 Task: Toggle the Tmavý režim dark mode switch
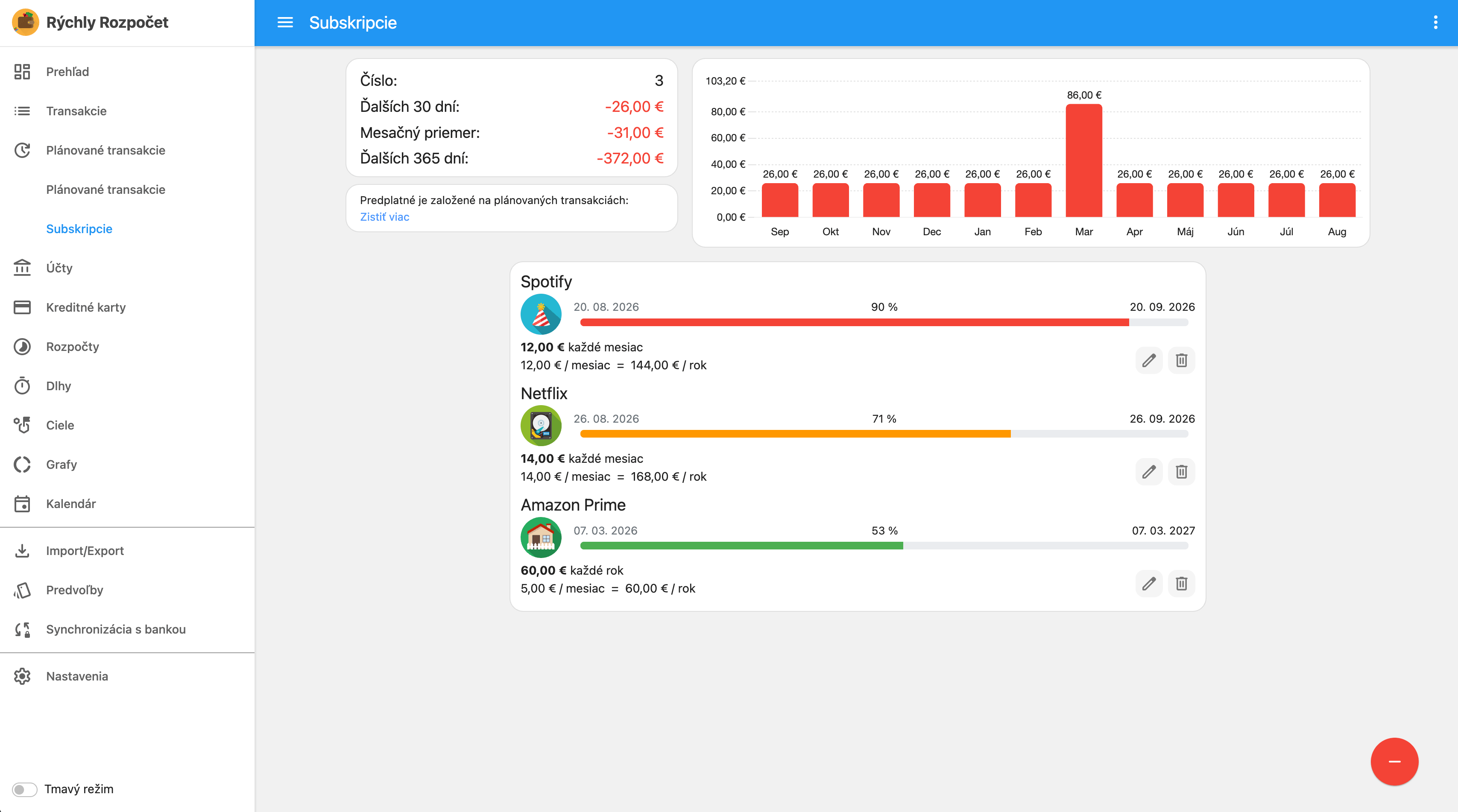click(x=25, y=789)
